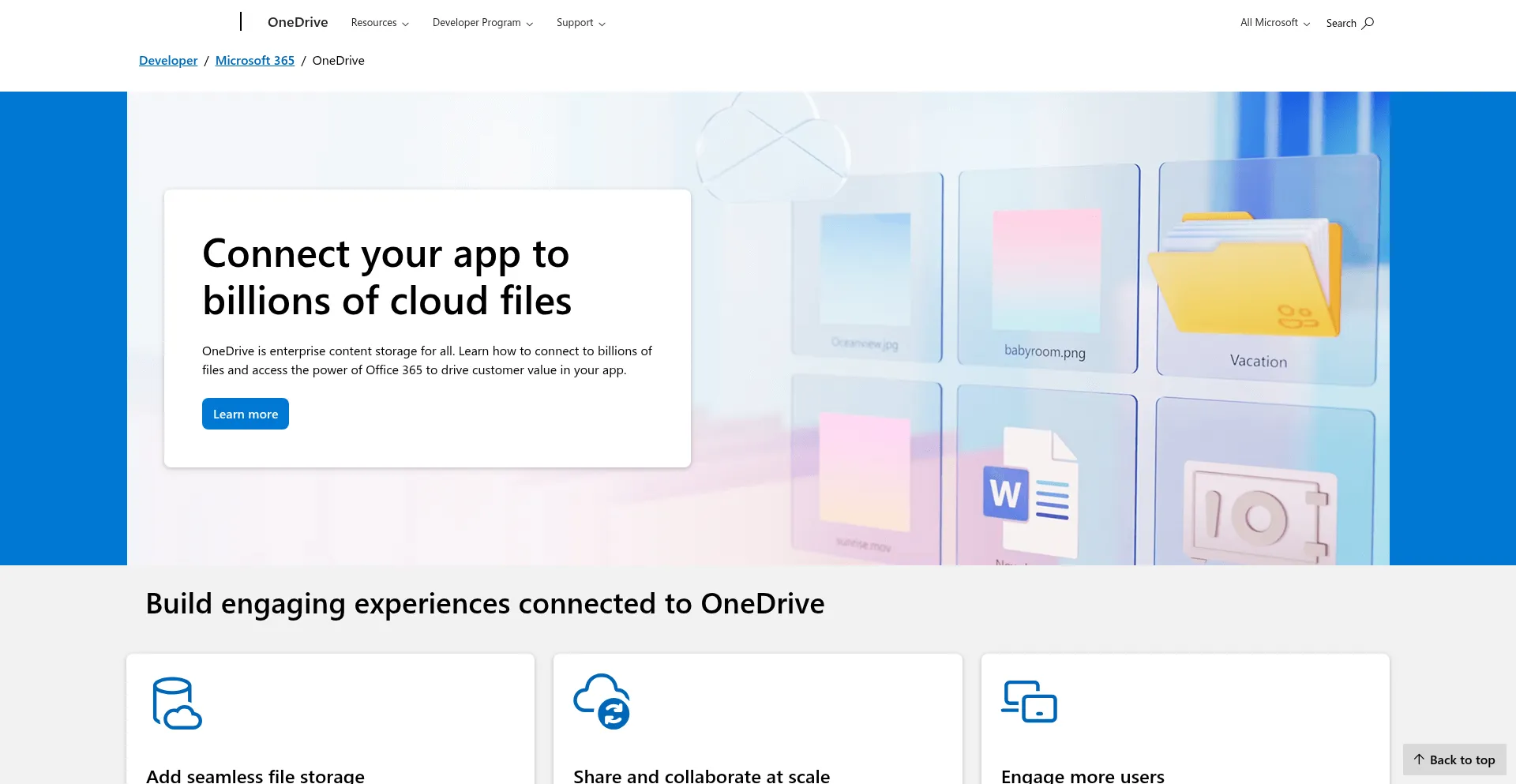
Task: Click the Learn more button
Action: tap(245, 413)
